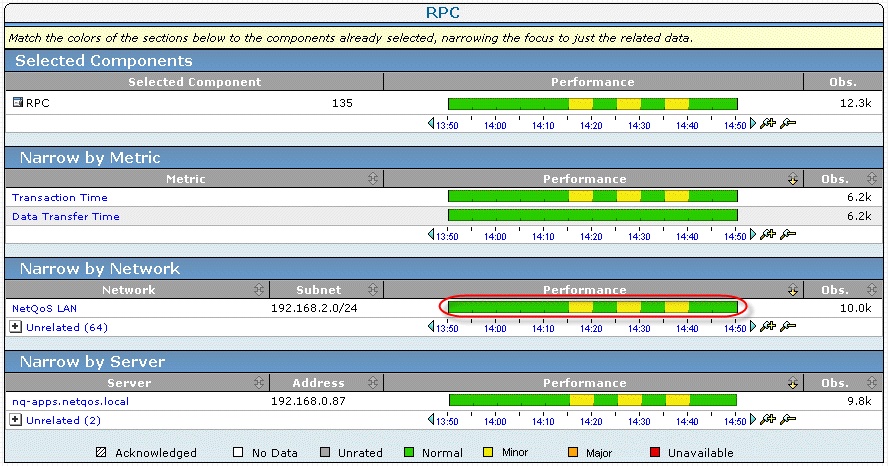Move Narrow by Server timeline back in time
Image resolution: width=888 pixels, height=466 pixels.
[431, 419]
